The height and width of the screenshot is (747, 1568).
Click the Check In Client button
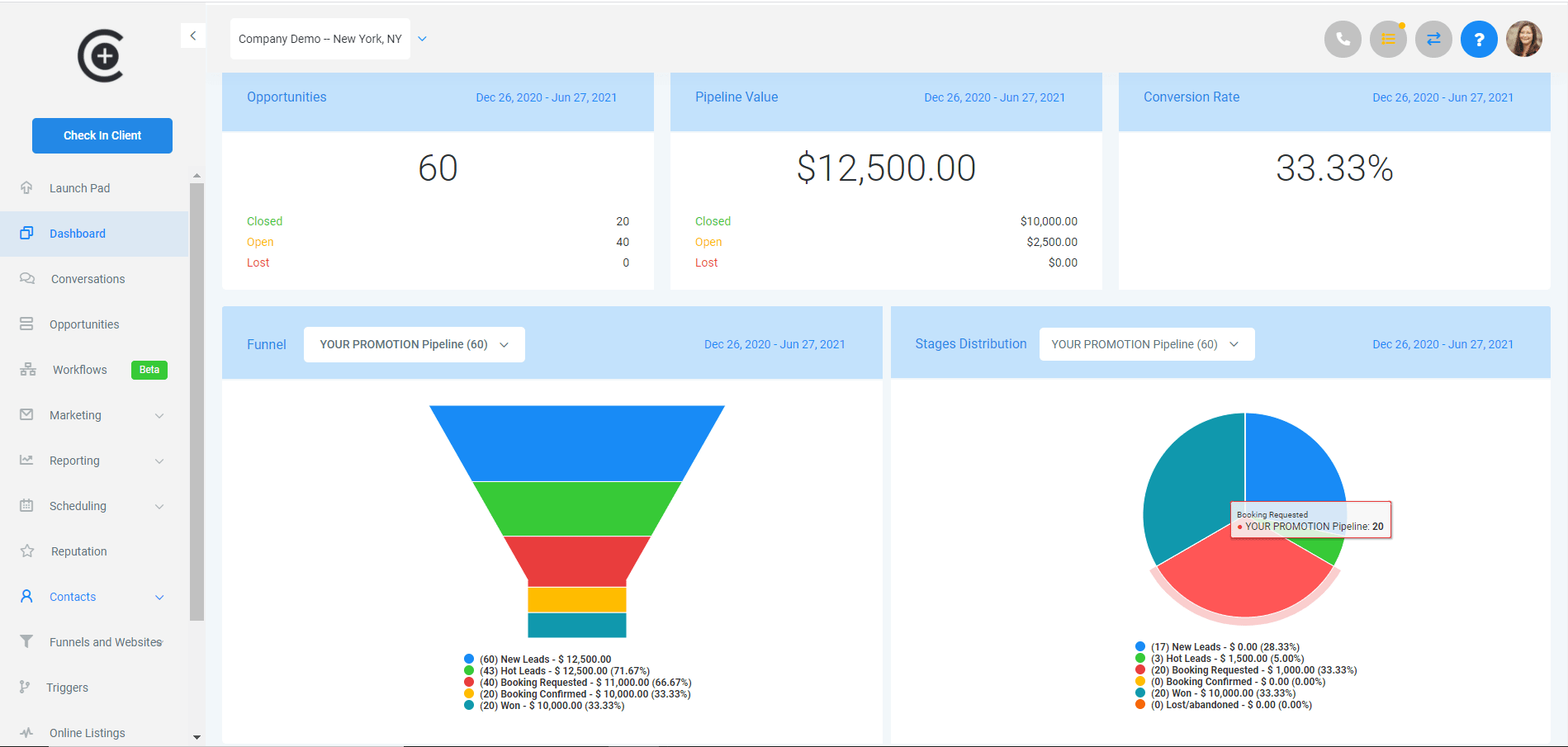(x=102, y=135)
